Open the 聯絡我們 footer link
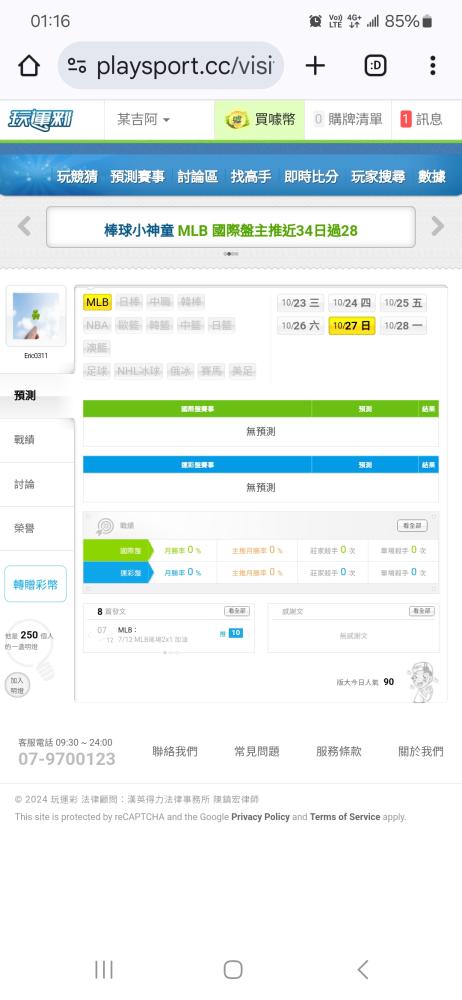The width and height of the screenshot is (462, 1000). coord(175,751)
